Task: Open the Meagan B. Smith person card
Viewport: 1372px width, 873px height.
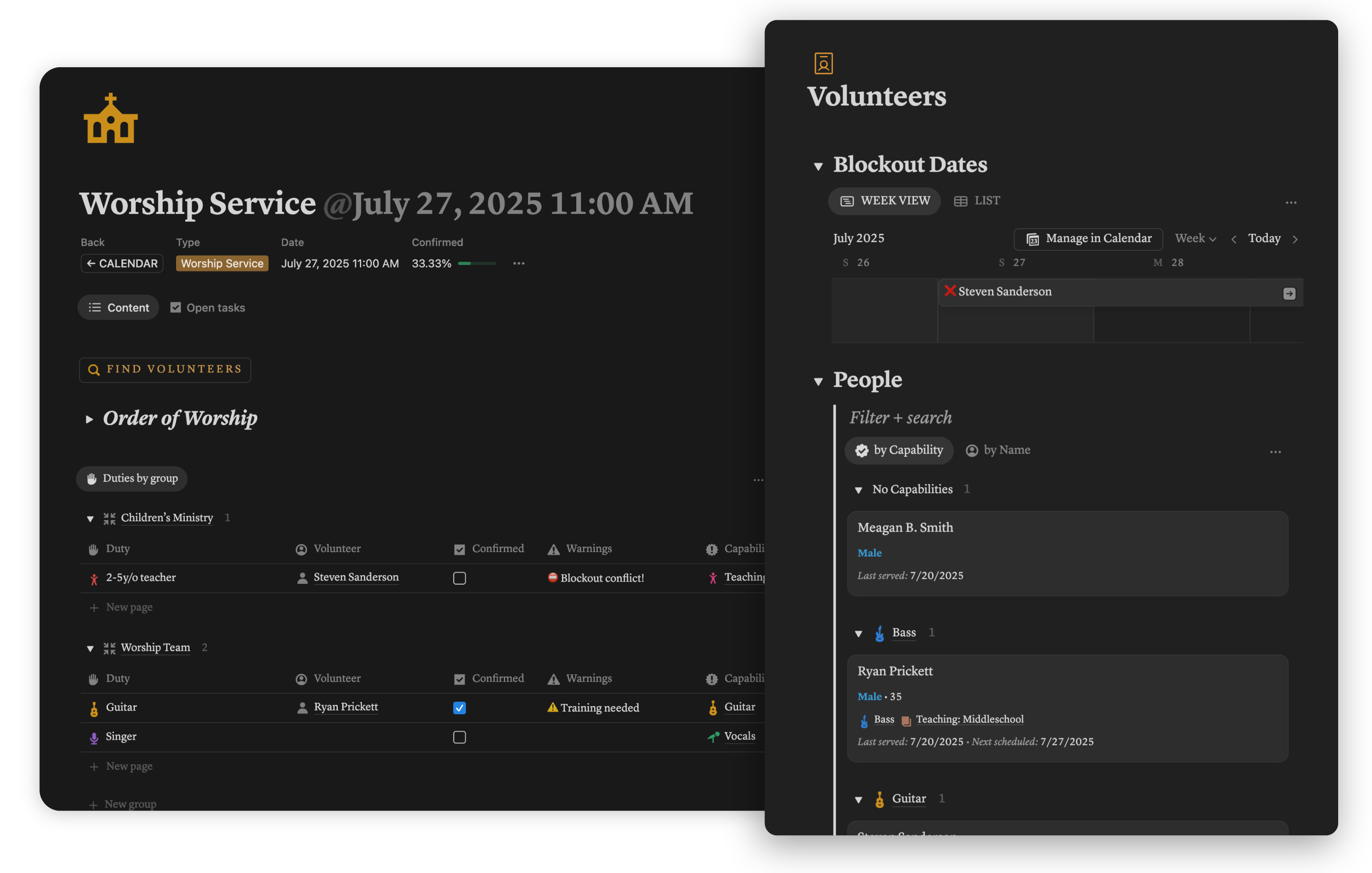Action: click(1067, 553)
